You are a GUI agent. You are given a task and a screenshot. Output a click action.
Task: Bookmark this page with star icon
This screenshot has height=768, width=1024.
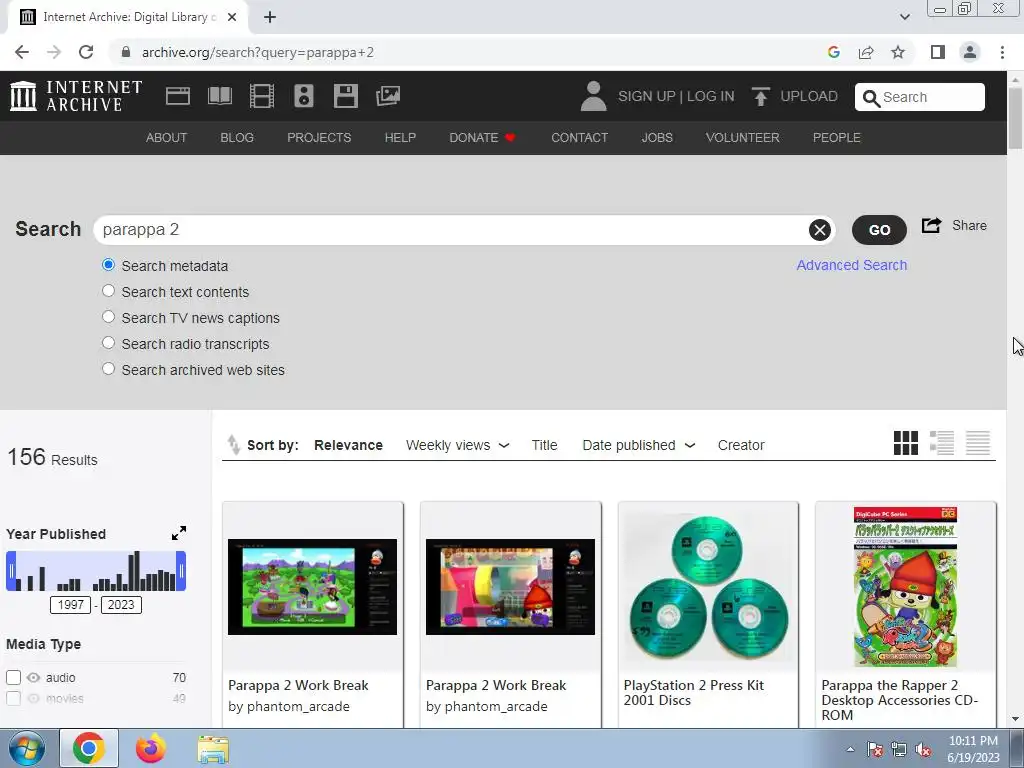898,52
